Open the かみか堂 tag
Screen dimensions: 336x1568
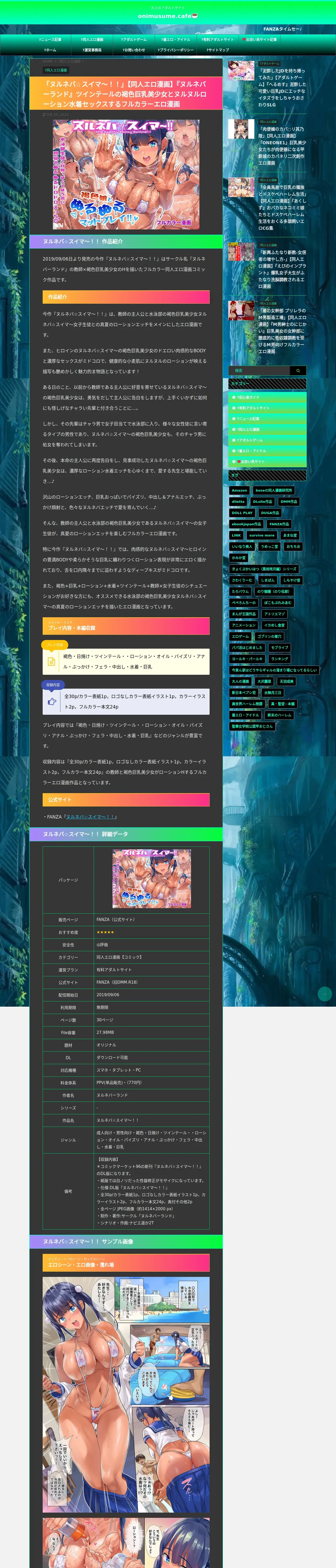coord(239,558)
